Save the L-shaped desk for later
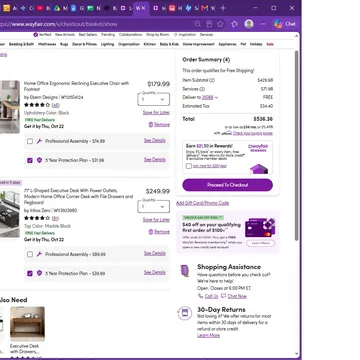360x360 pixels. tap(156, 220)
